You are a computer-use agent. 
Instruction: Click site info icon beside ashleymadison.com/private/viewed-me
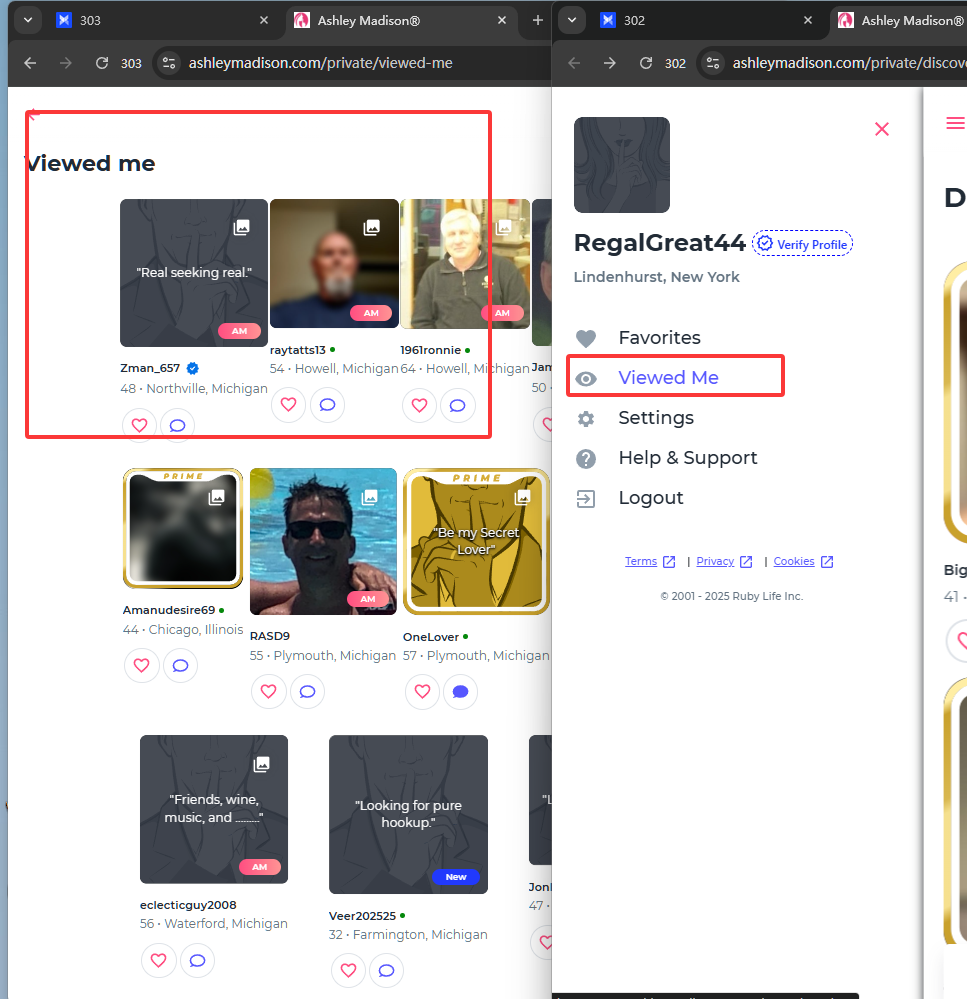(168, 63)
